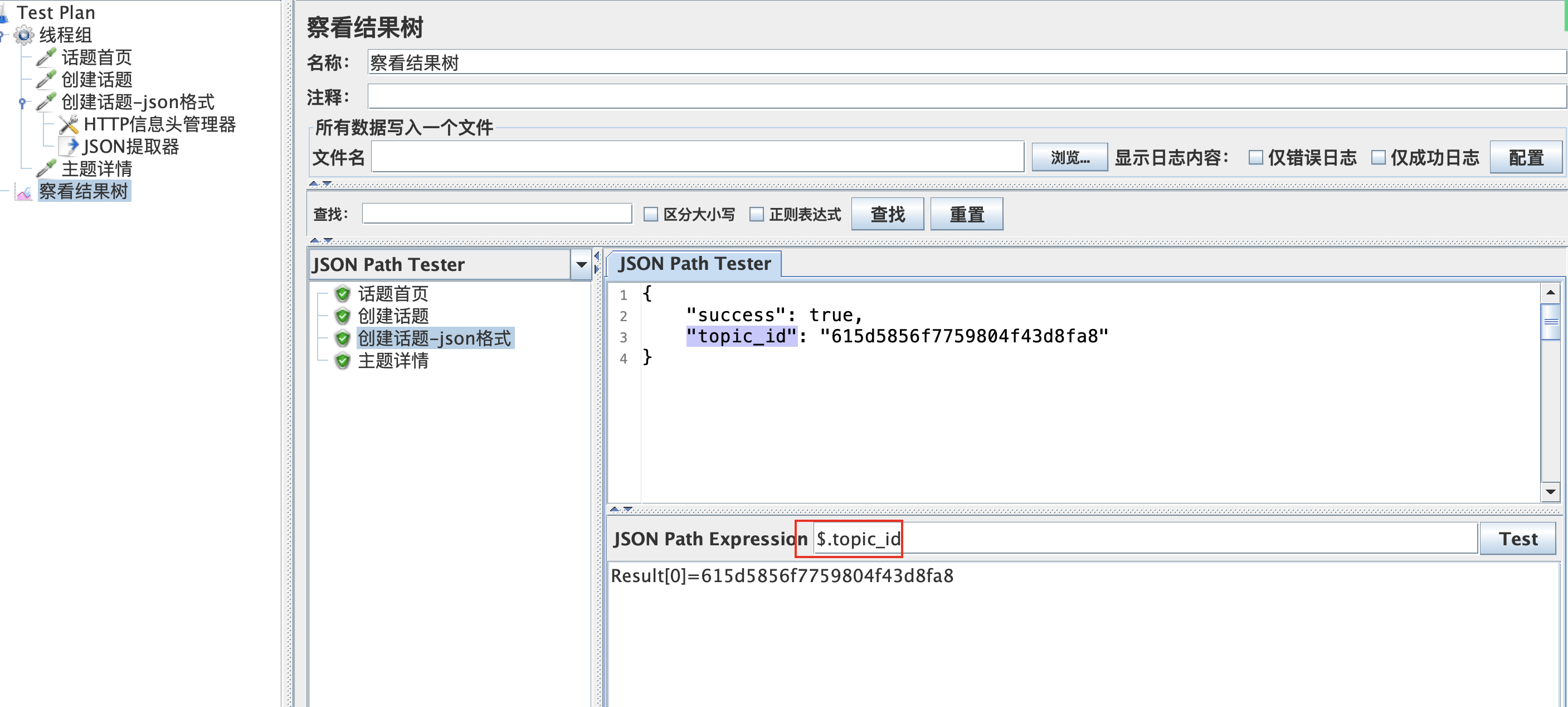This screenshot has height=707, width=1568.
Task: Click the JSON Path Expression input field
Action: click(x=1145, y=538)
